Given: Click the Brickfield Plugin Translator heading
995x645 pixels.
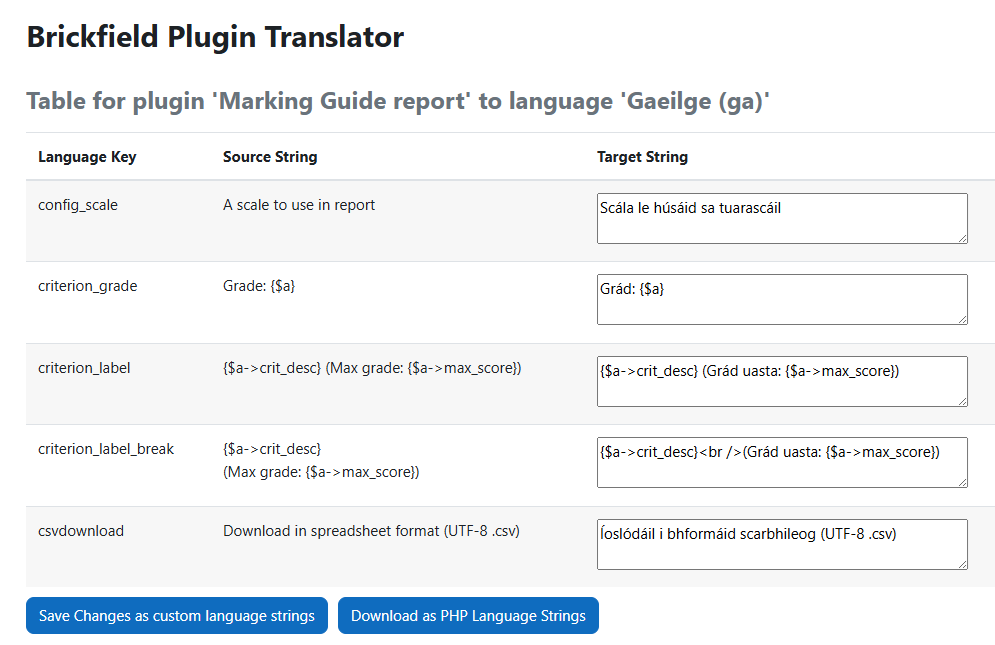Looking at the screenshot, I should [215, 37].
